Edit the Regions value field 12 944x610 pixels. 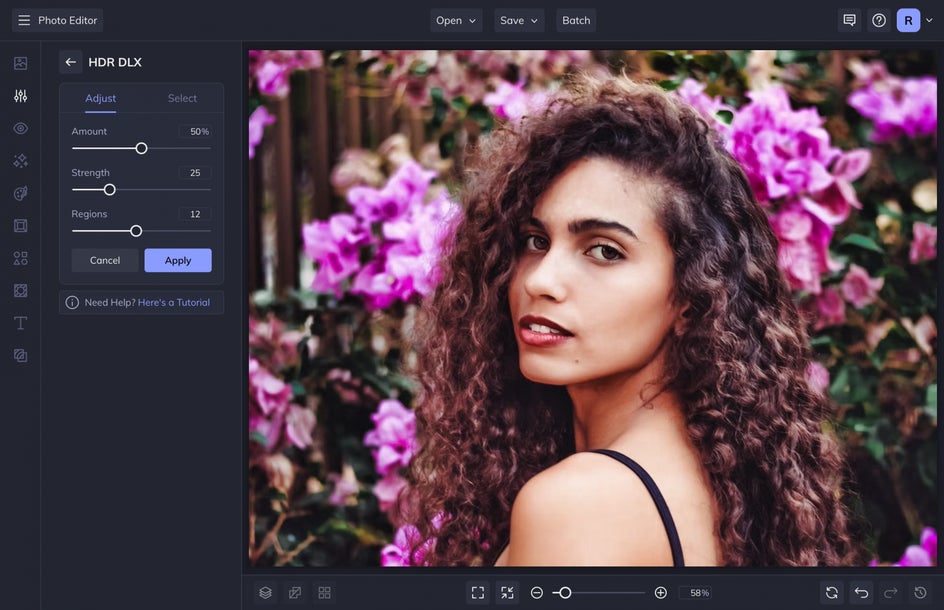point(195,214)
